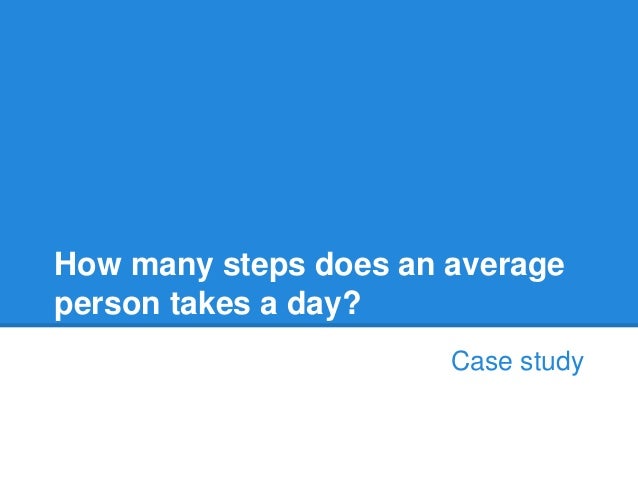Click the white area left of "Case study"

[224, 361]
